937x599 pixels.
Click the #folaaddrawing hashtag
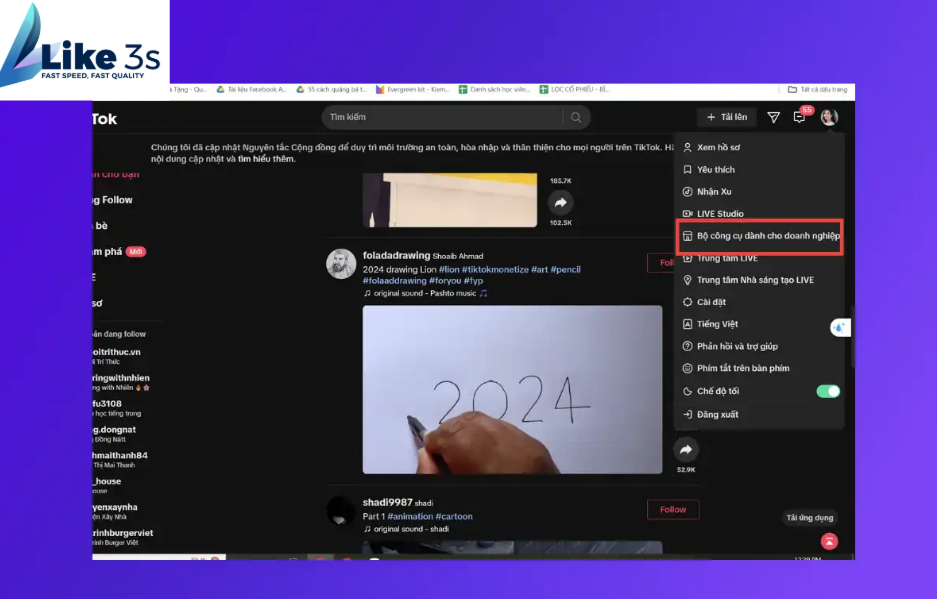point(394,280)
